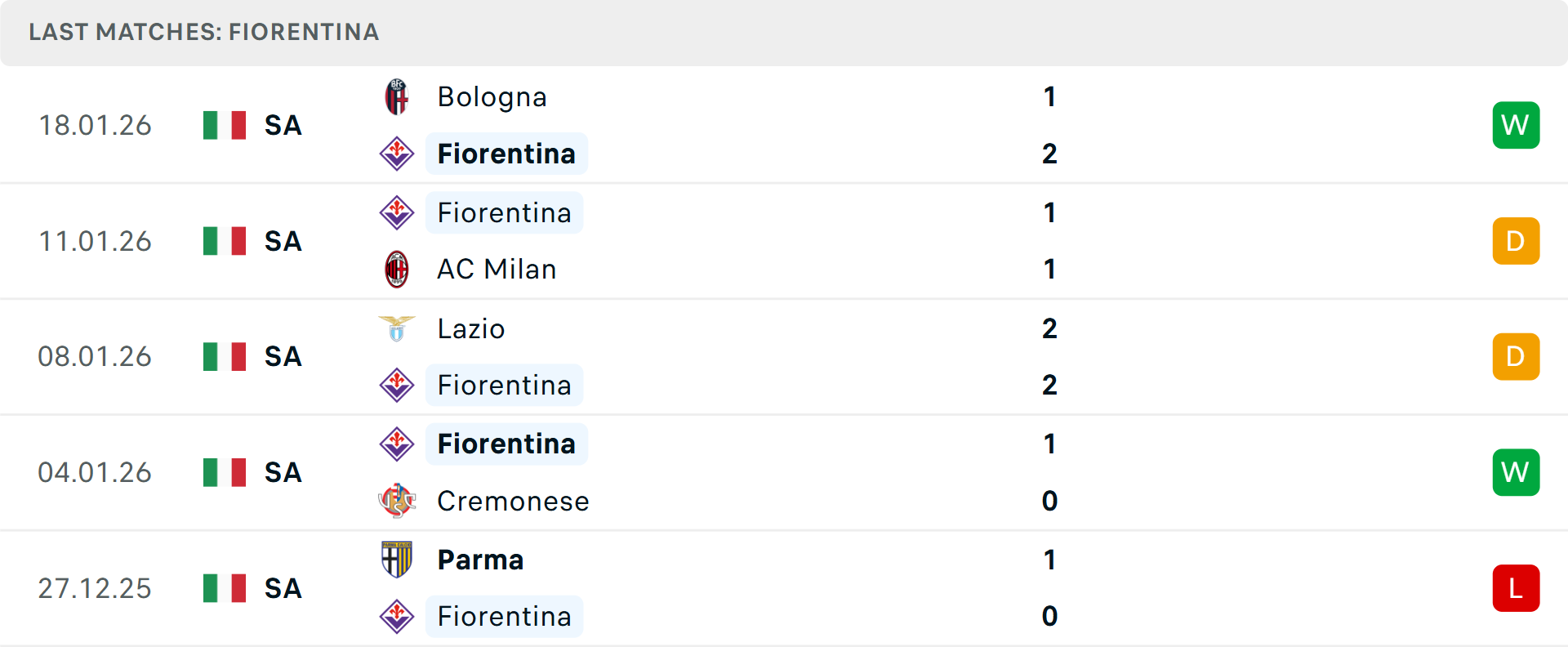
Task: Click the Cremonese club crest icon
Action: (x=397, y=501)
